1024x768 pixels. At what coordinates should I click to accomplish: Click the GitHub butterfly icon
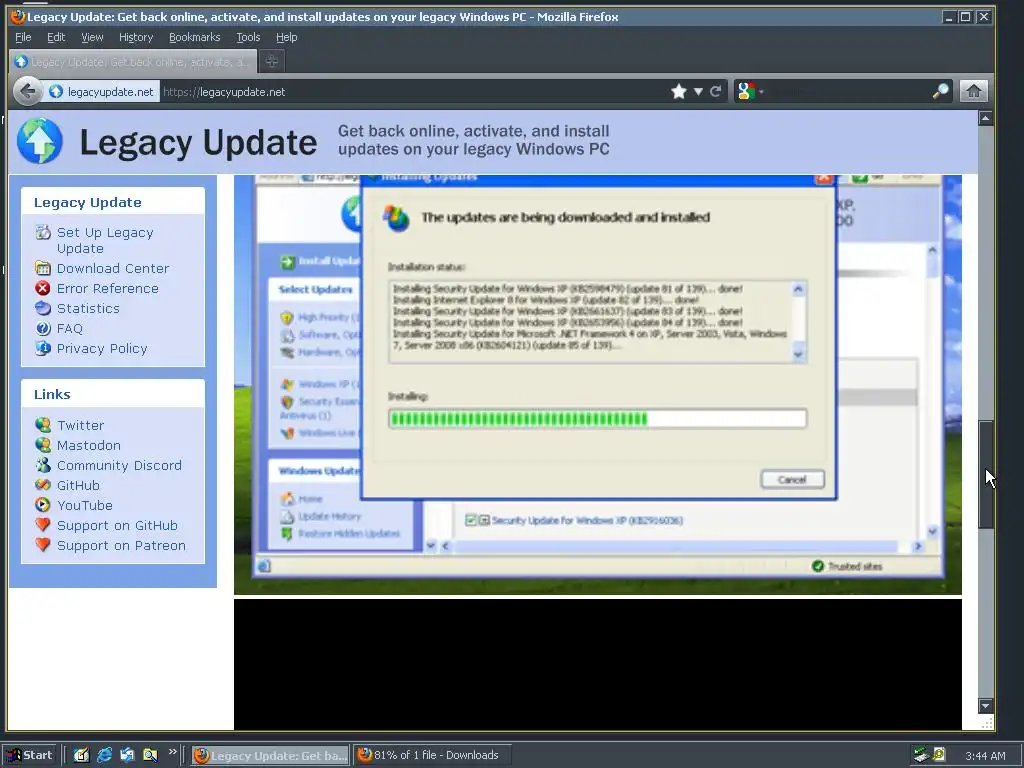point(43,485)
